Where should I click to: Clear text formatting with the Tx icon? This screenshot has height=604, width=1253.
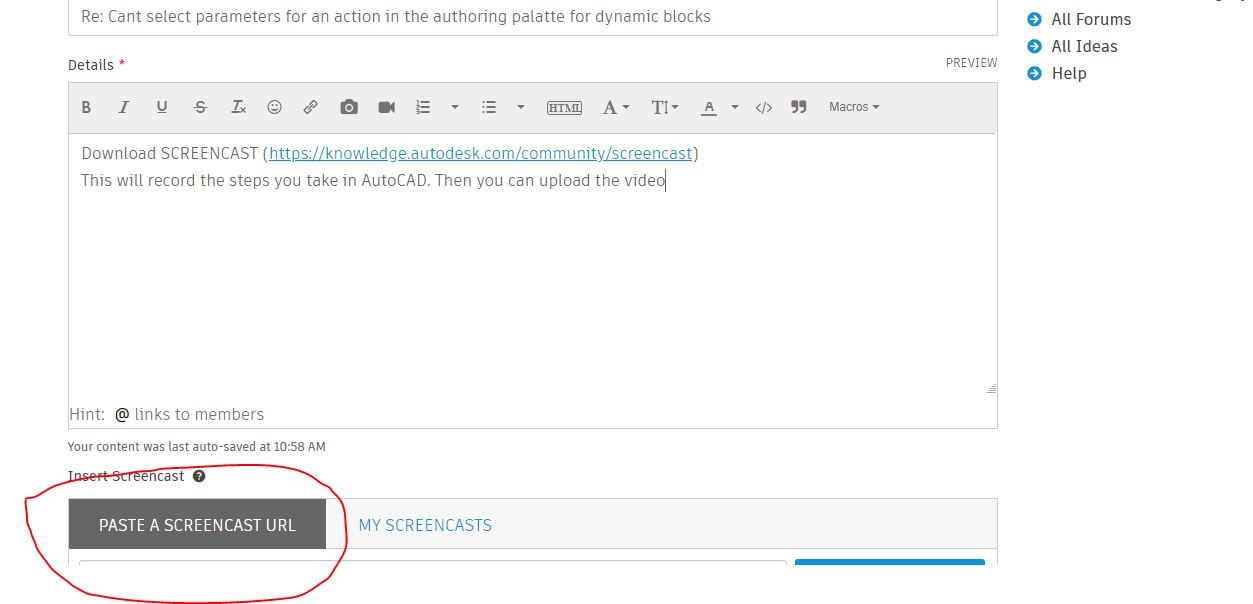pyautogui.click(x=238, y=107)
